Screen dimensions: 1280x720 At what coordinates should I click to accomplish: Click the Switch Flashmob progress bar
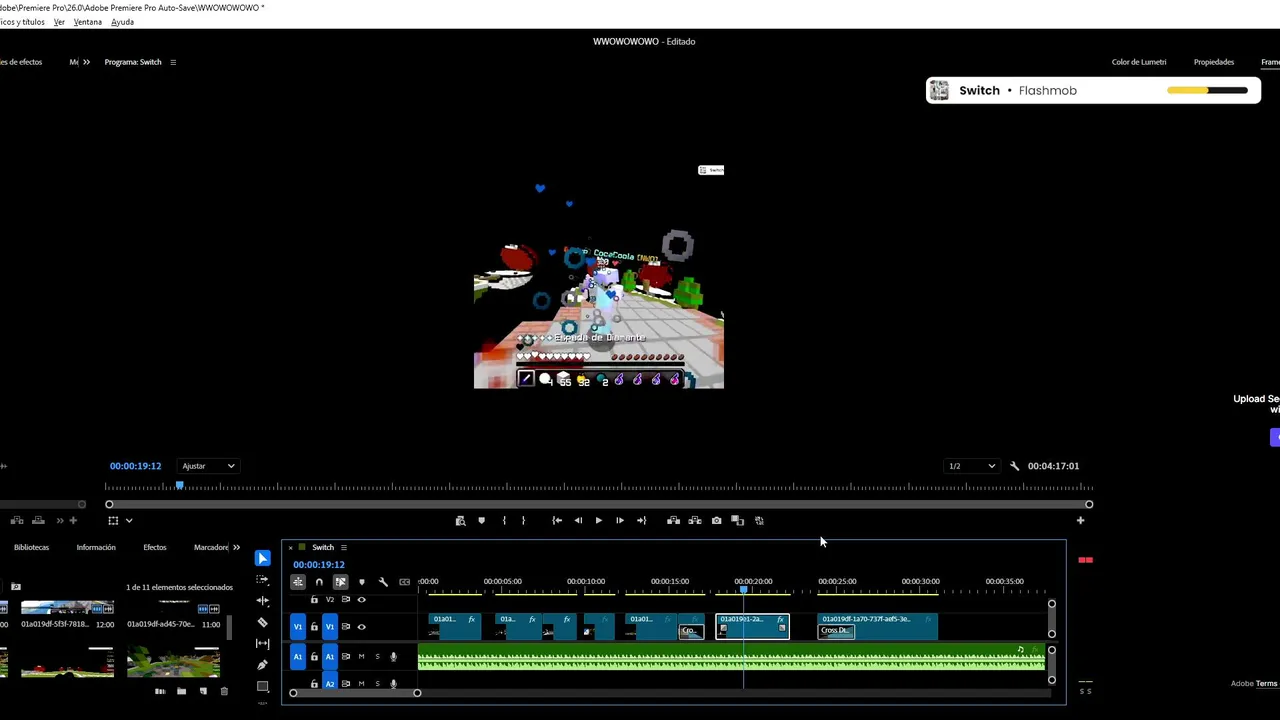tap(1207, 90)
